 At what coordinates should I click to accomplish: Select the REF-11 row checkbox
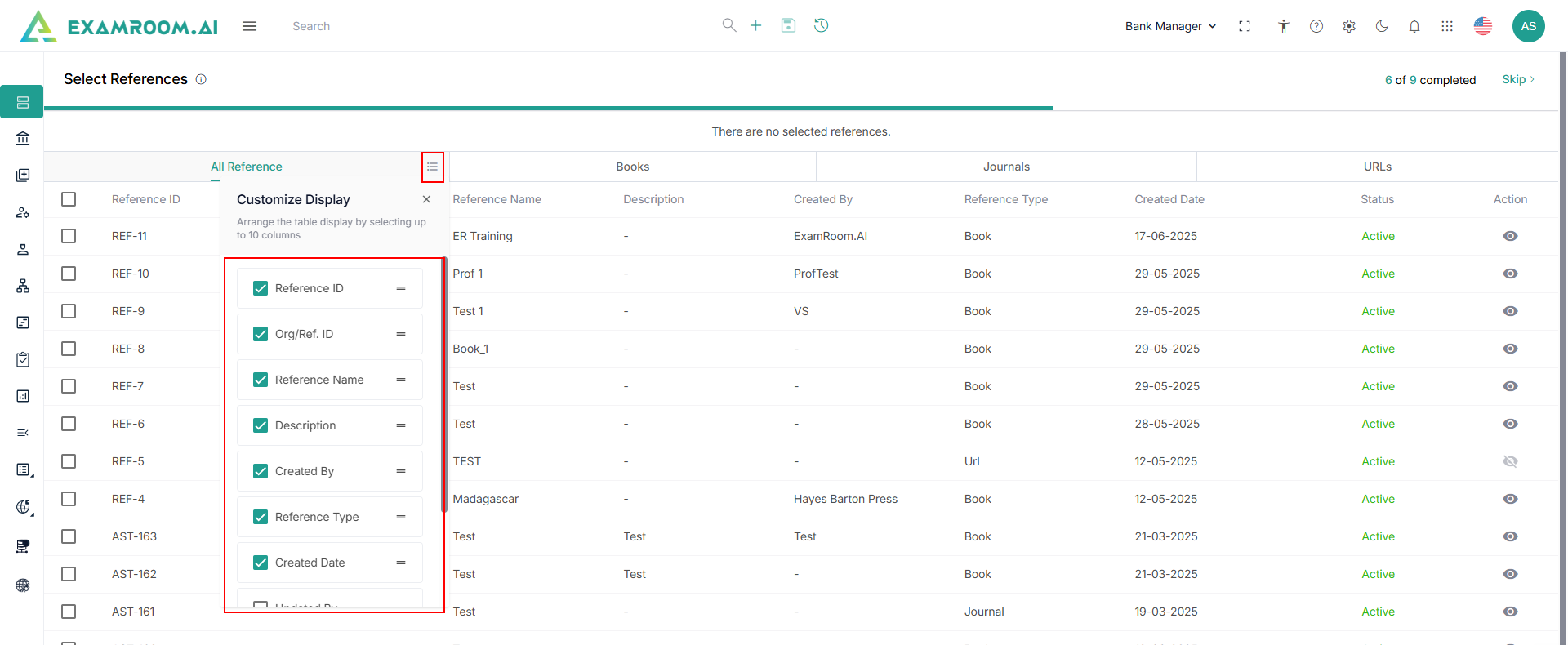click(x=69, y=236)
